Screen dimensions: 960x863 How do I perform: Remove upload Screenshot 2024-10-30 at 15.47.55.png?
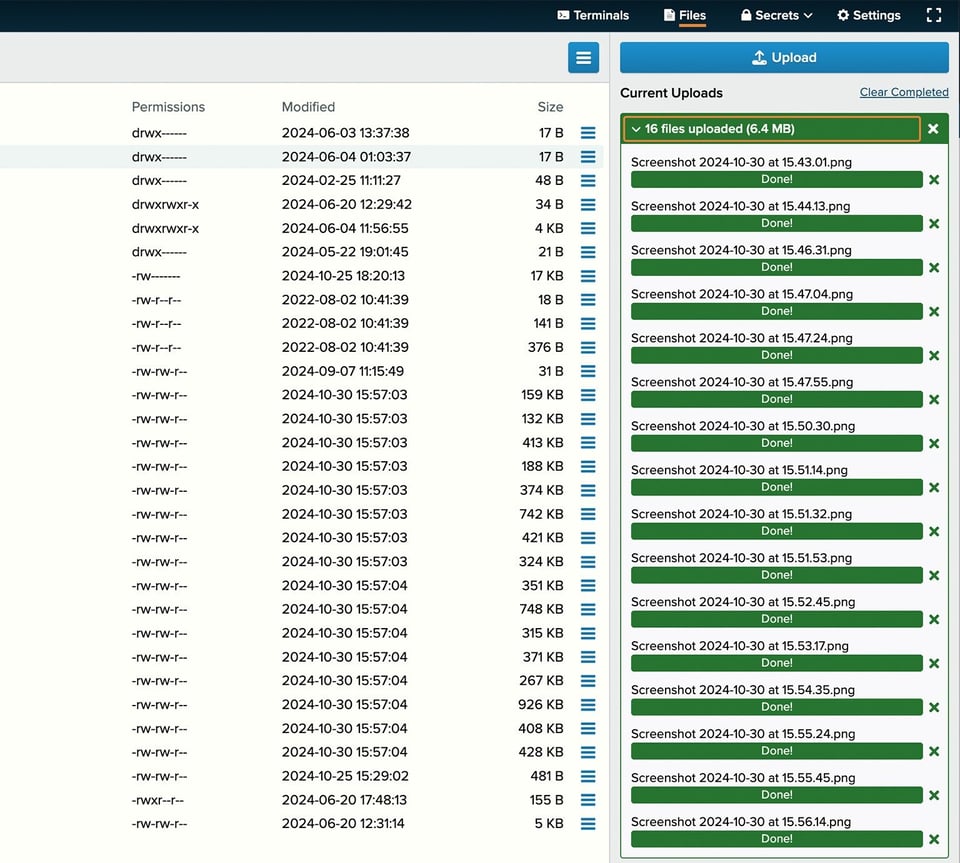coord(934,400)
